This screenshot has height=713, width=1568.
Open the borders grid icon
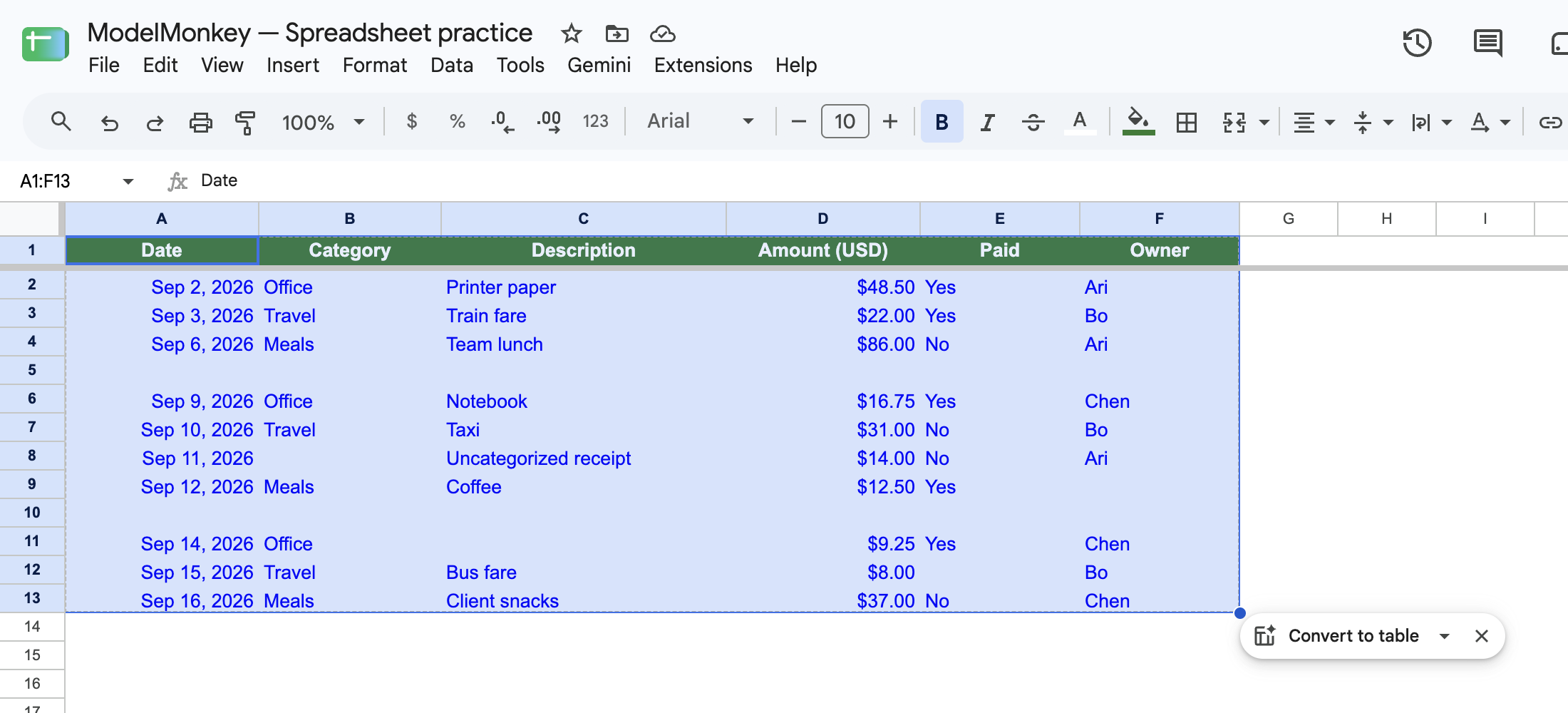pos(1187,123)
